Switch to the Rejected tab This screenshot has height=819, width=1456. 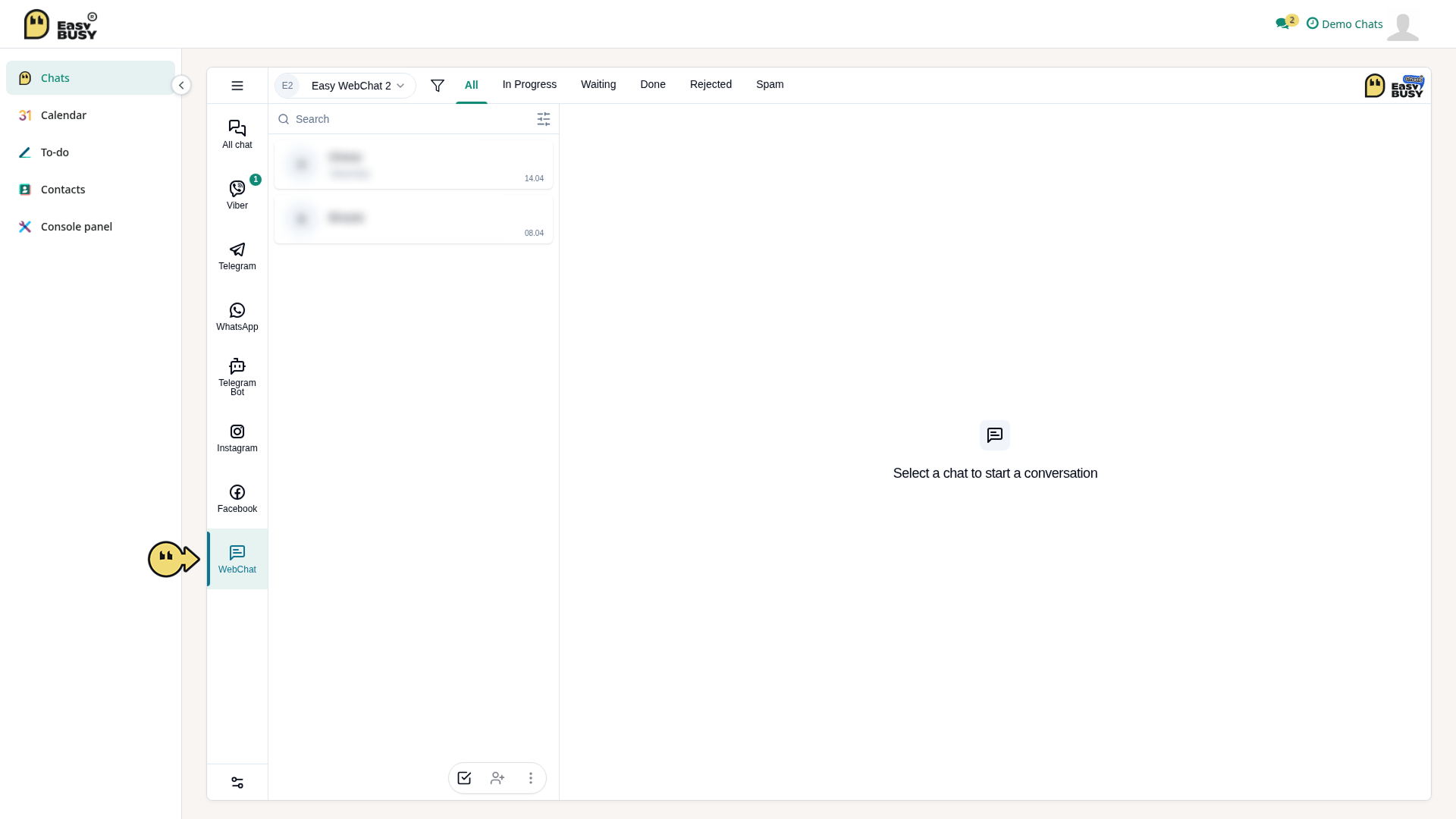click(711, 84)
